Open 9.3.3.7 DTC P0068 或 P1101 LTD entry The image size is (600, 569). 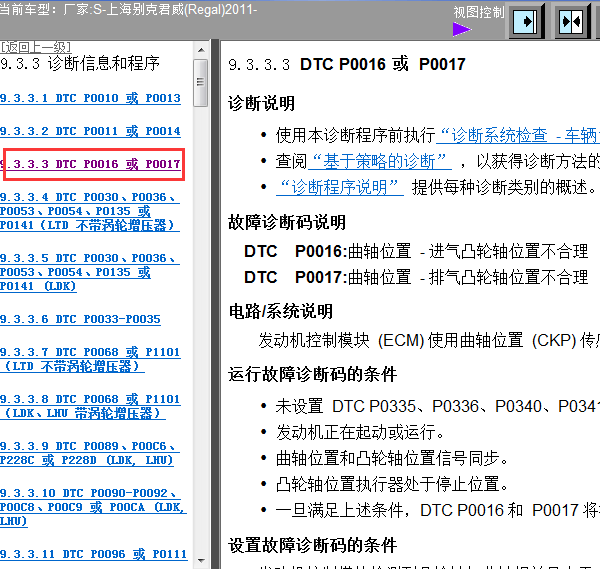tap(90, 359)
